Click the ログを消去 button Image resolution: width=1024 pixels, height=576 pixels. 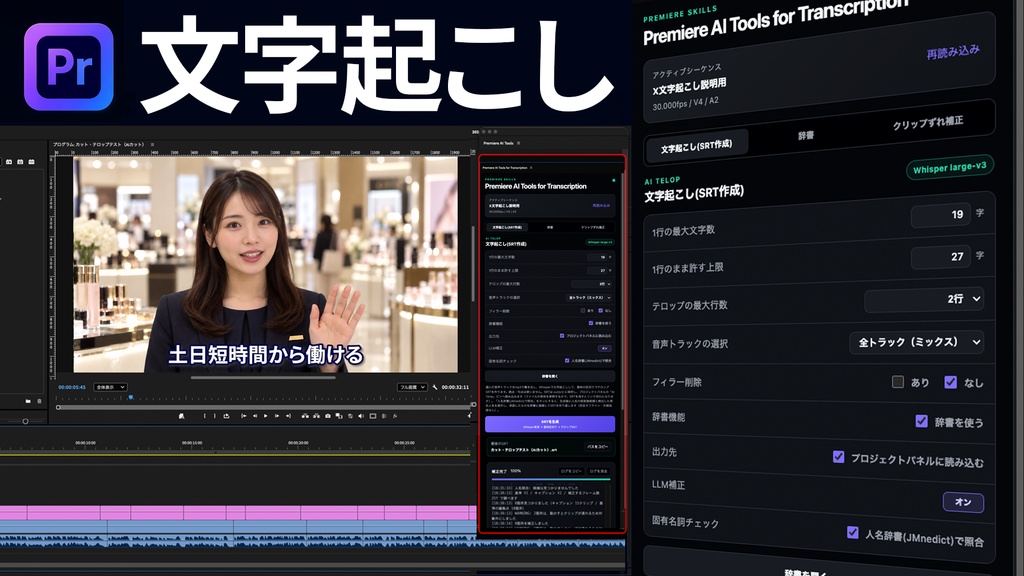(x=598, y=472)
